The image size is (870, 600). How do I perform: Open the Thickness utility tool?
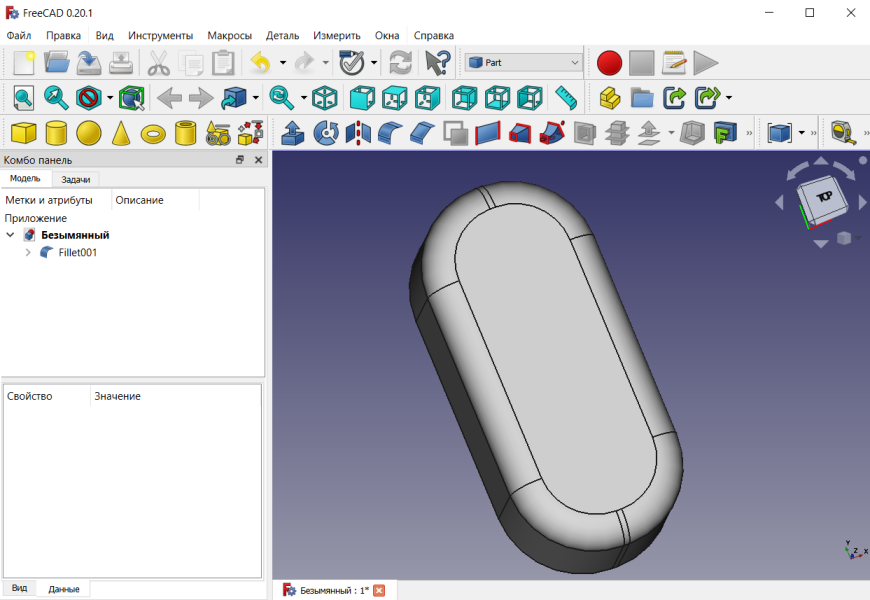coord(692,133)
